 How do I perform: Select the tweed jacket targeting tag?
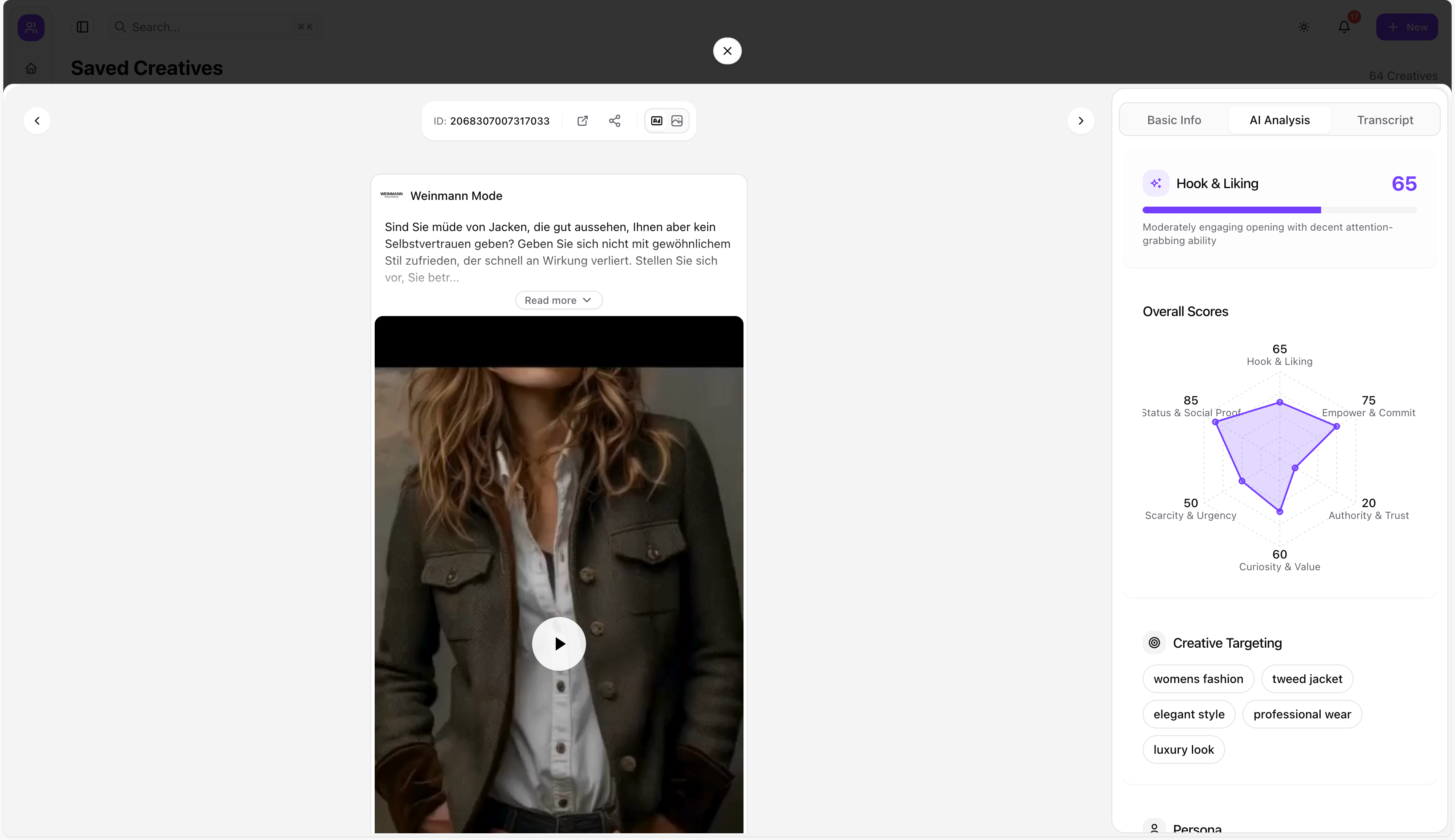click(1307, 679)
